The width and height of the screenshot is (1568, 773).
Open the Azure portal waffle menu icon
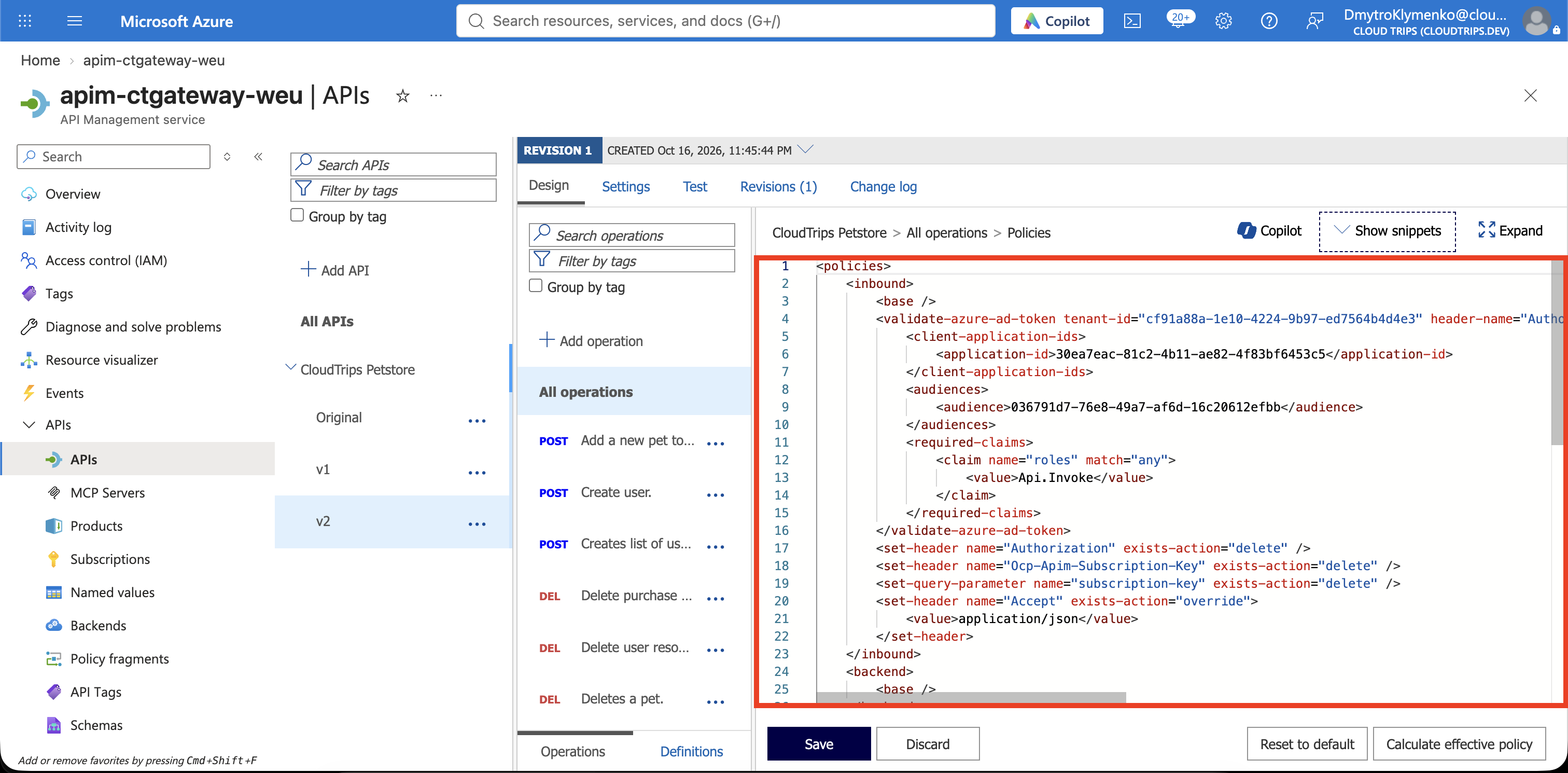point(25,21)
